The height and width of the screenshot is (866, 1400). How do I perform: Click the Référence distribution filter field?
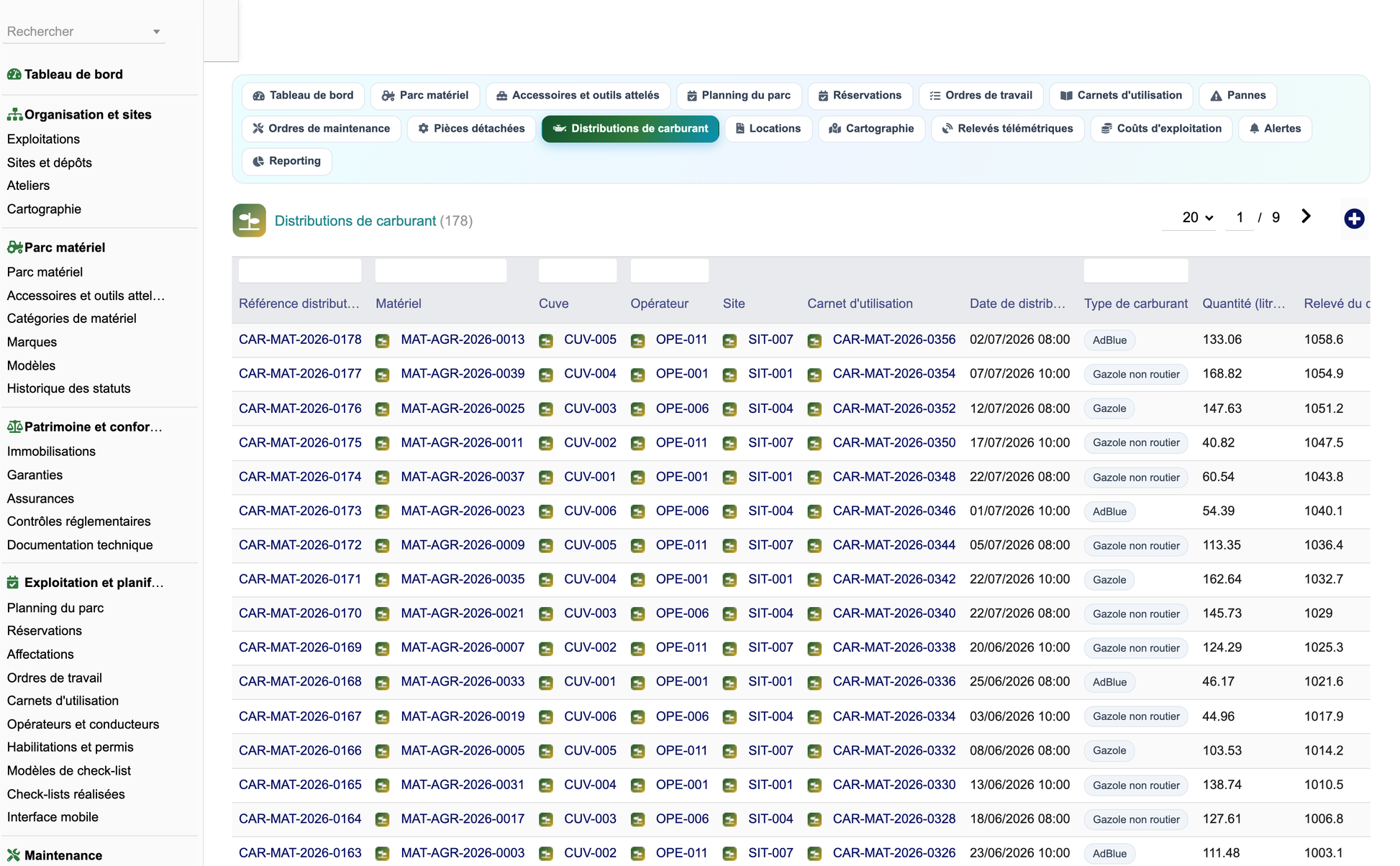point(300,271)
